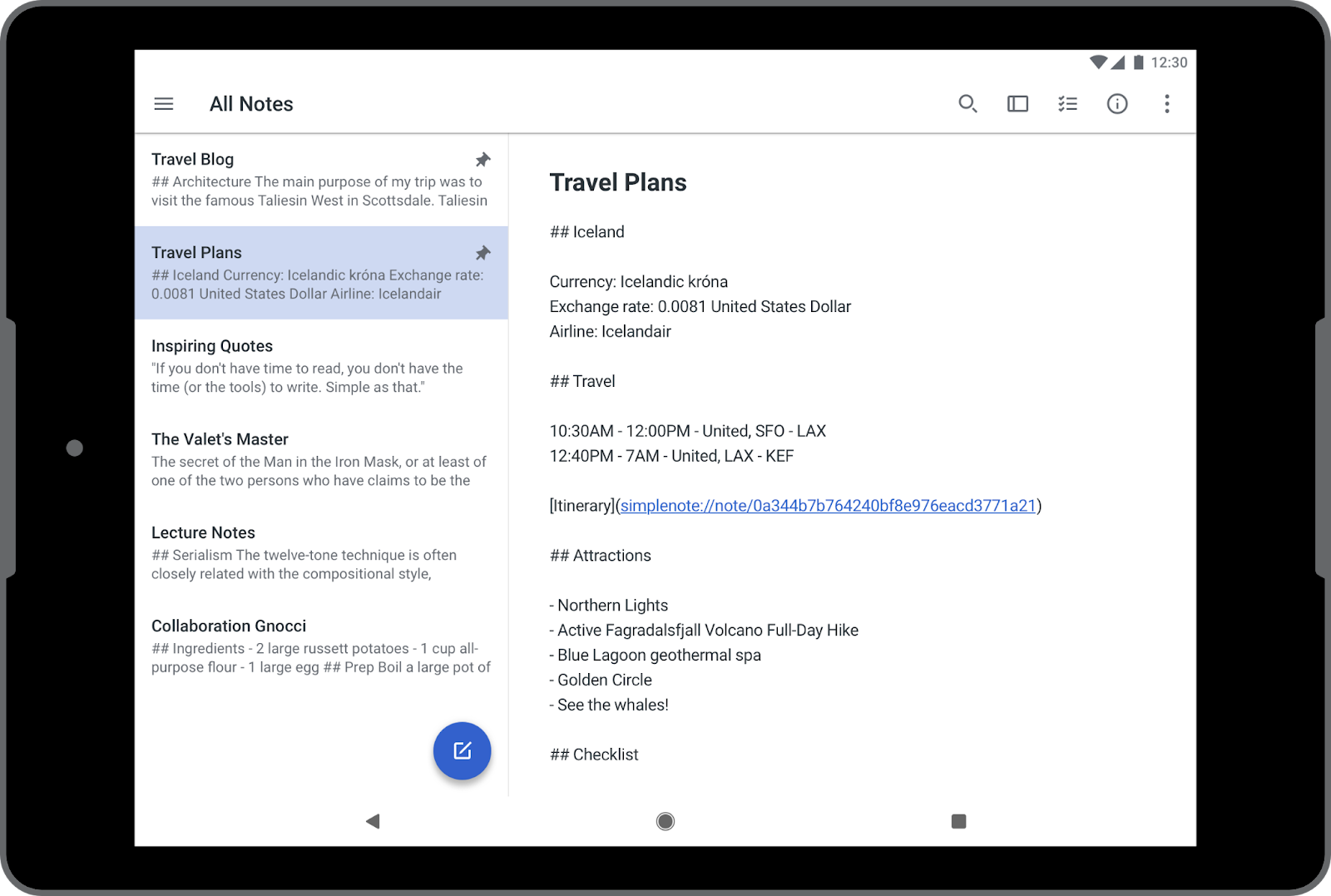
Task: Toggle the sidebar list panel icon
Action: (x=1017, y=104)
